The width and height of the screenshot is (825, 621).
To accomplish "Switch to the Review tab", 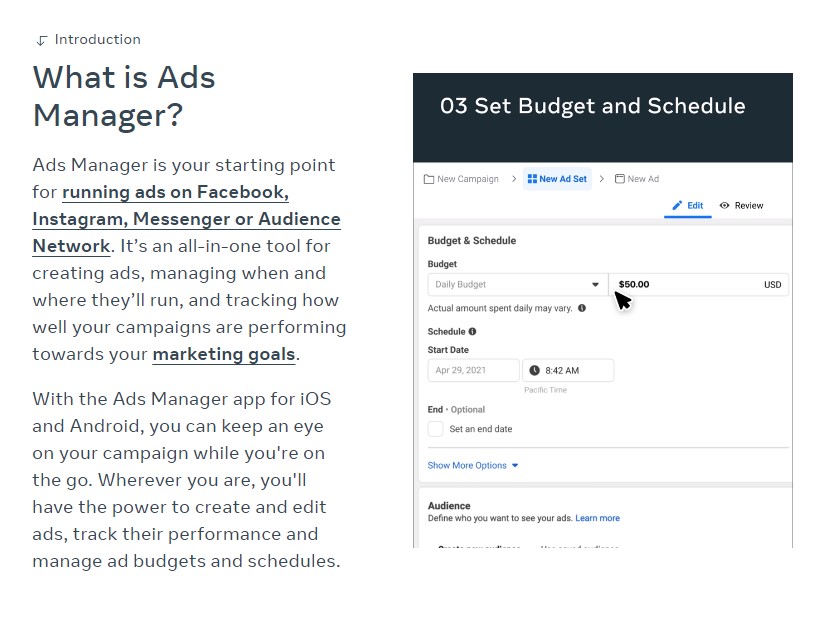I will pos(741,205).
